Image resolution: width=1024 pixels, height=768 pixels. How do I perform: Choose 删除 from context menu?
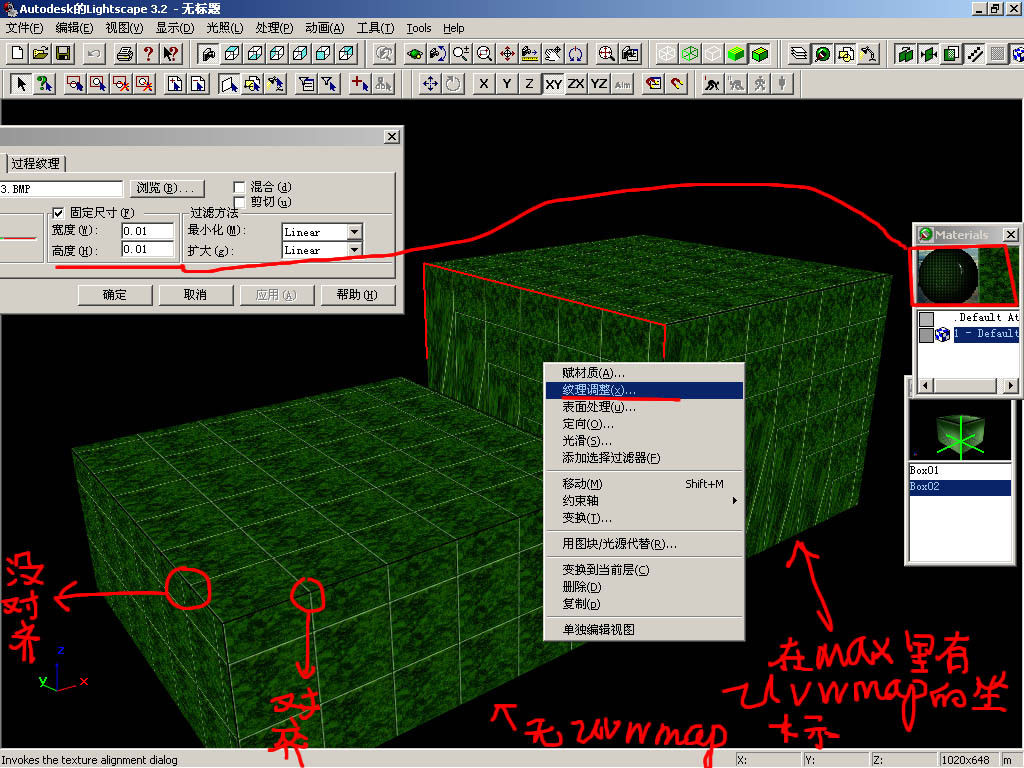coord(645,587)
